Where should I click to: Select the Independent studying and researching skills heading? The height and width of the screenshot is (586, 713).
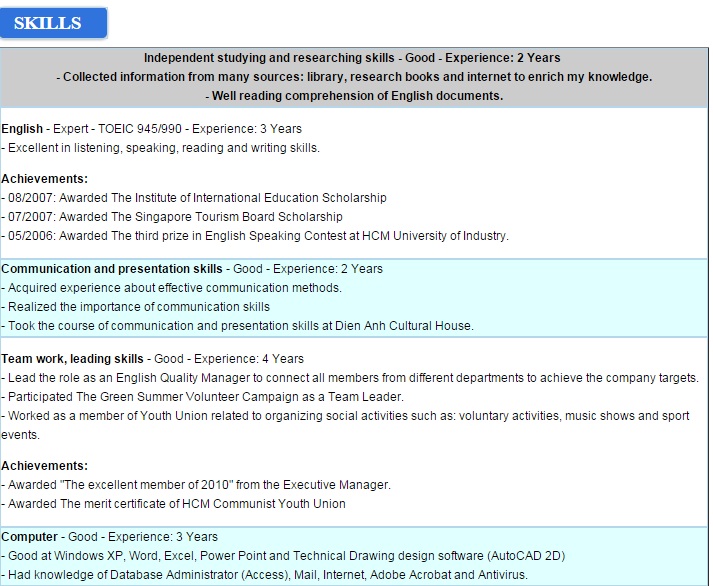pos(269,58)
